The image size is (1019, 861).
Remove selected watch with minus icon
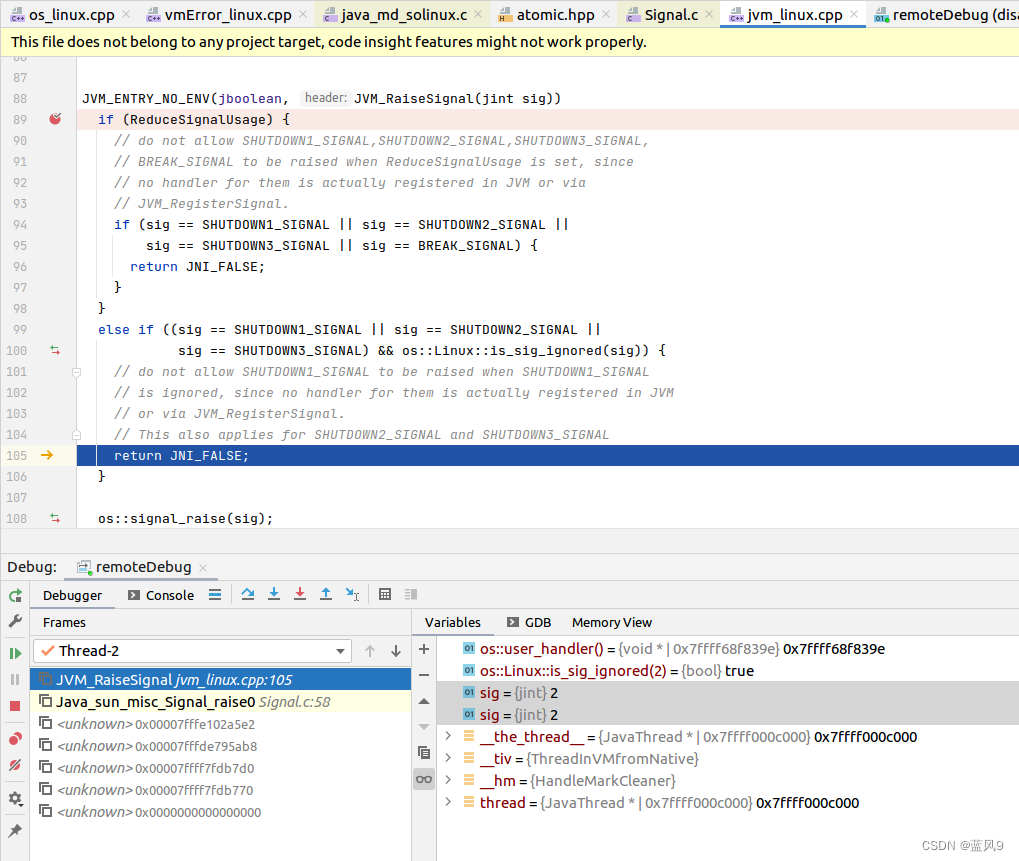click(424, 675)
